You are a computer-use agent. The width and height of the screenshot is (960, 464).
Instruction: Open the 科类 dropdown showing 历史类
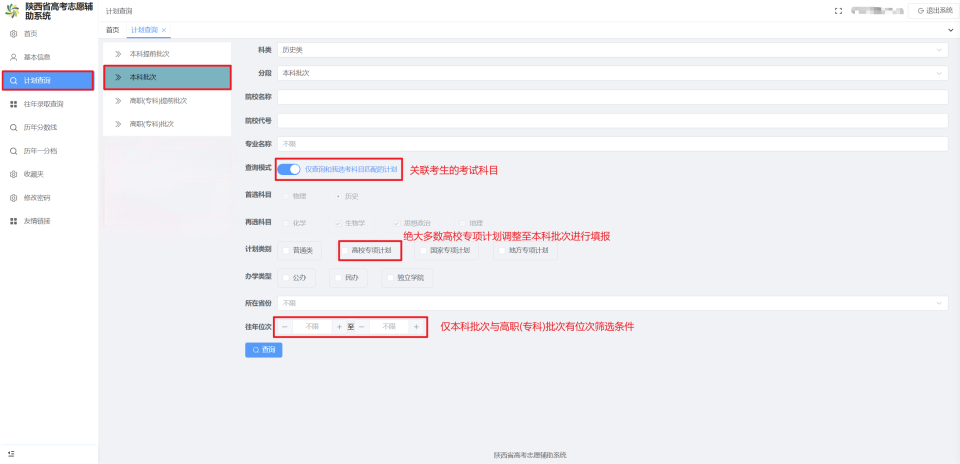coord(613,50)
